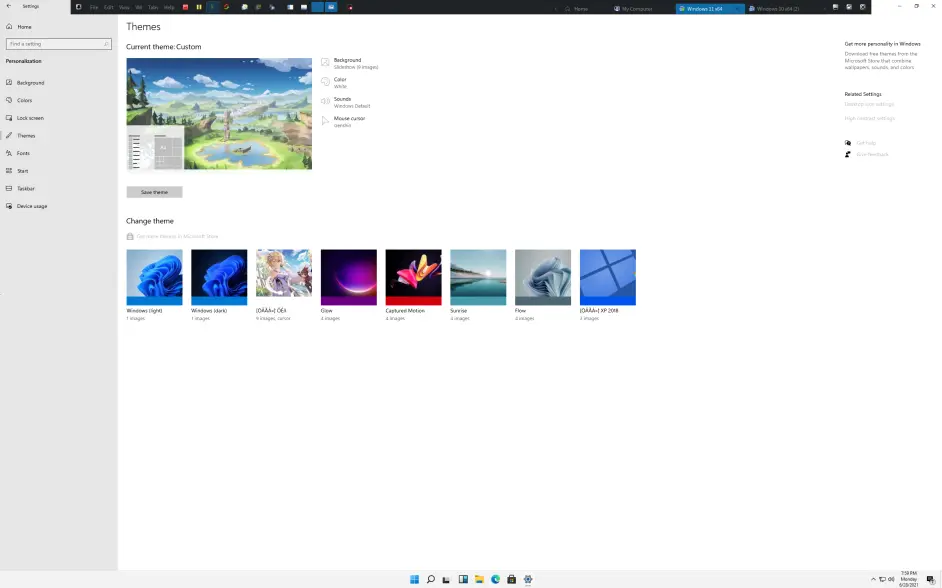Click the current theme preview image
Viewport: 942px width, 588px height.
pos(219,114)
